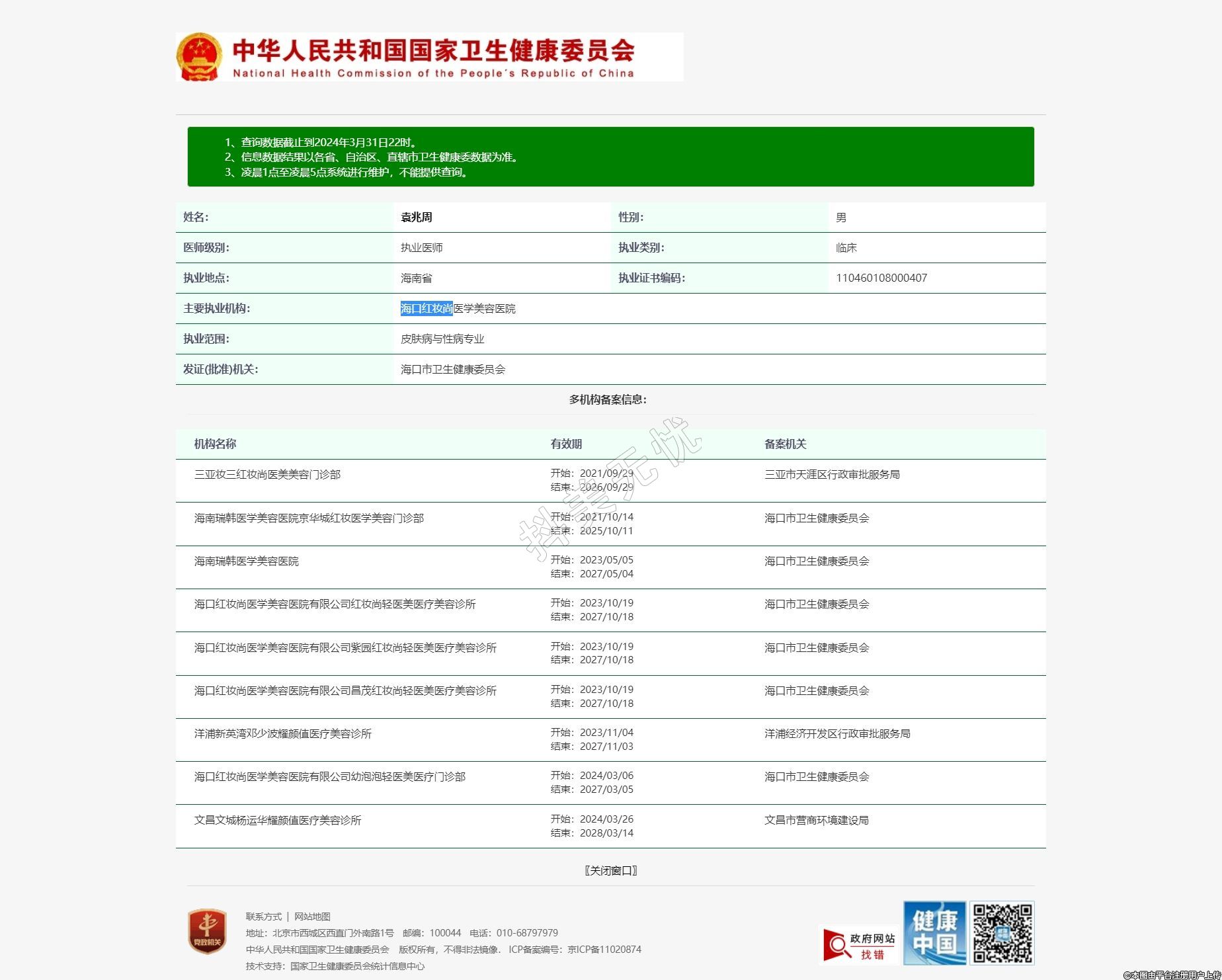Click the green query notice banner
The image size is (1222, 980).
(x=610, y=157)
